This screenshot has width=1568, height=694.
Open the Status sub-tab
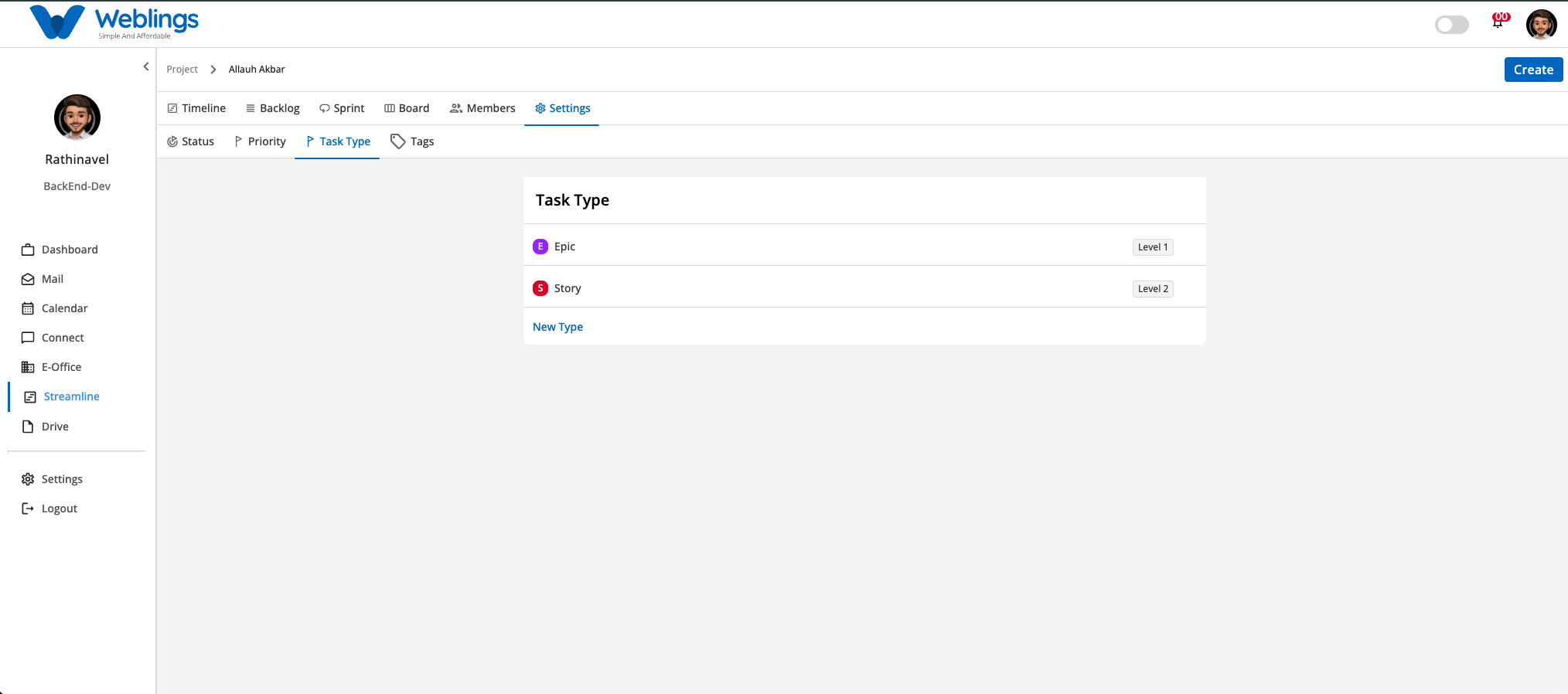[190, 141]
